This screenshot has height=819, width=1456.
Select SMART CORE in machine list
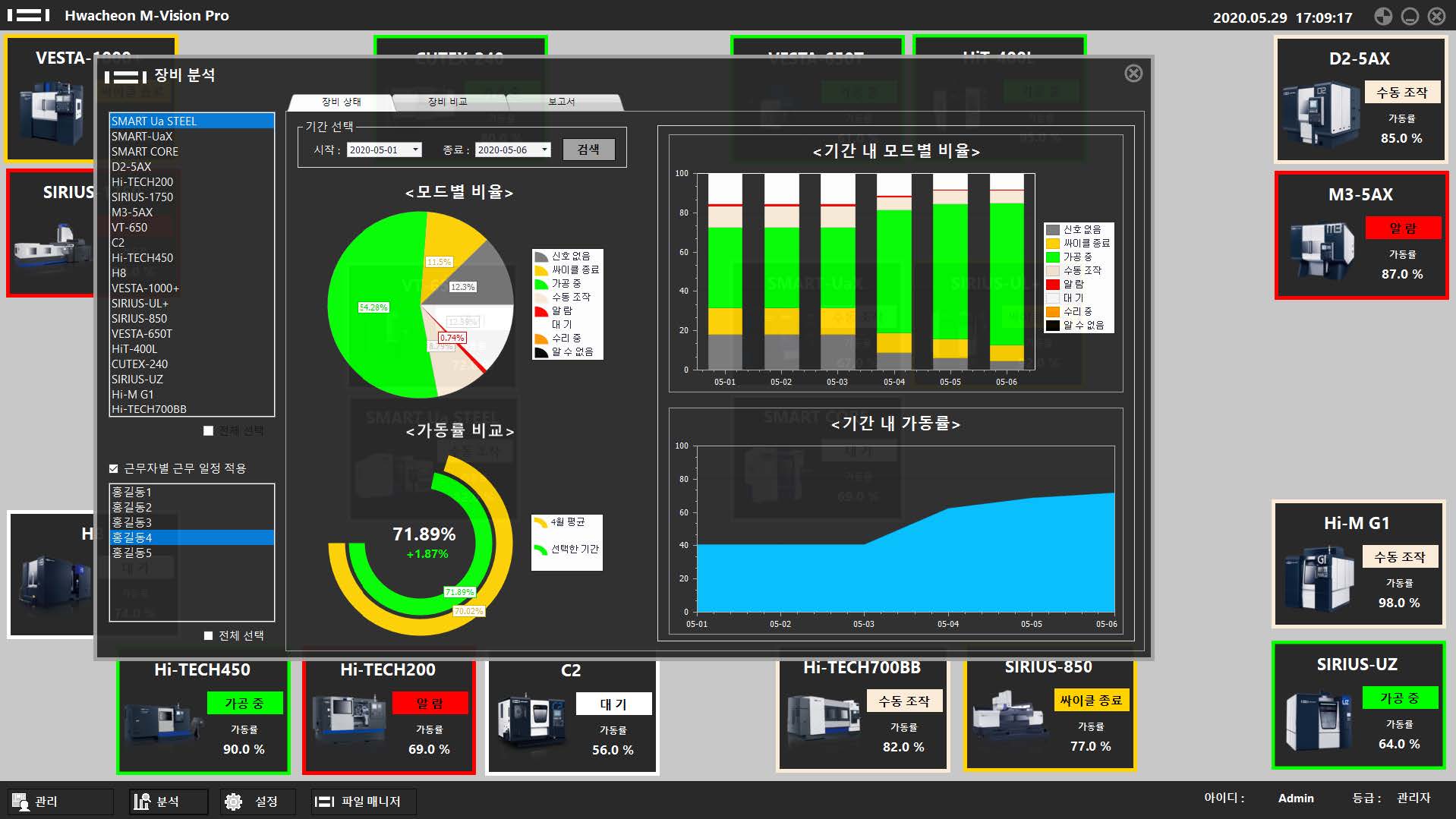192,152
